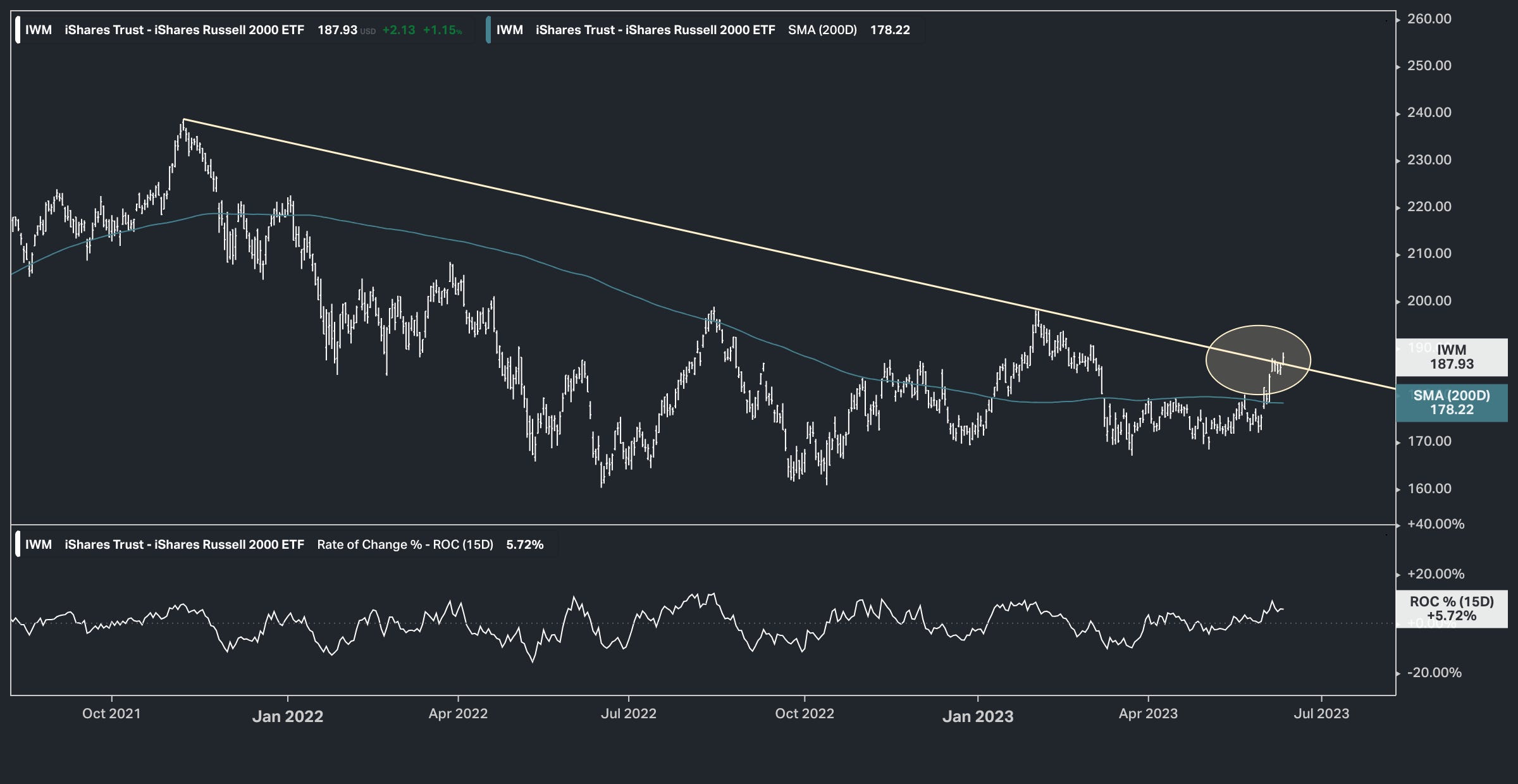Click the 230.00 price axis label
This screenshot has width=1518, height=784.
pos(1429,160)
